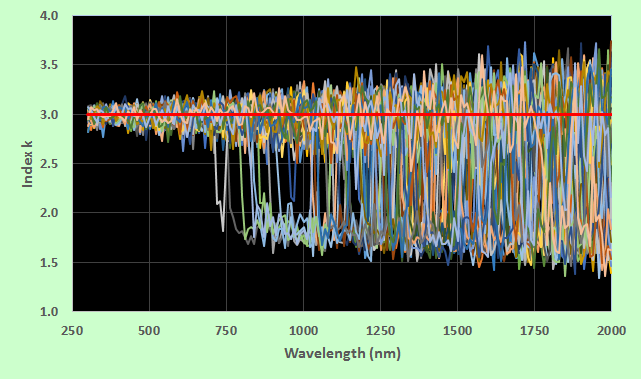Viewport: 641px width, 379px height.
Task: Select the 4.0 y-axis label
Action: point(49,16)
